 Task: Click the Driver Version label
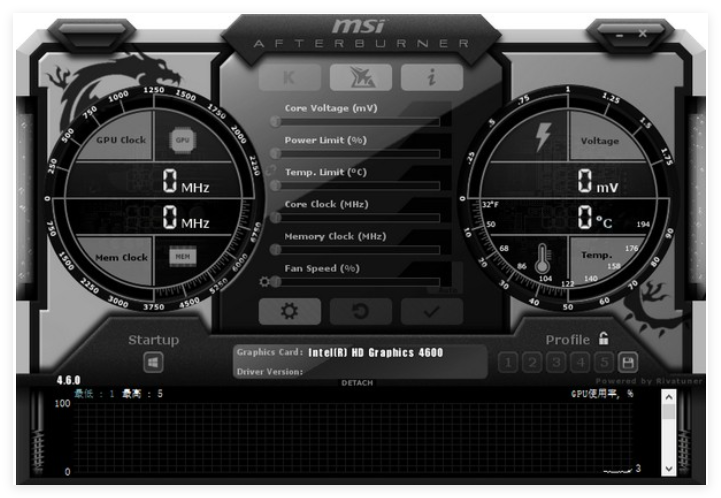270,372
